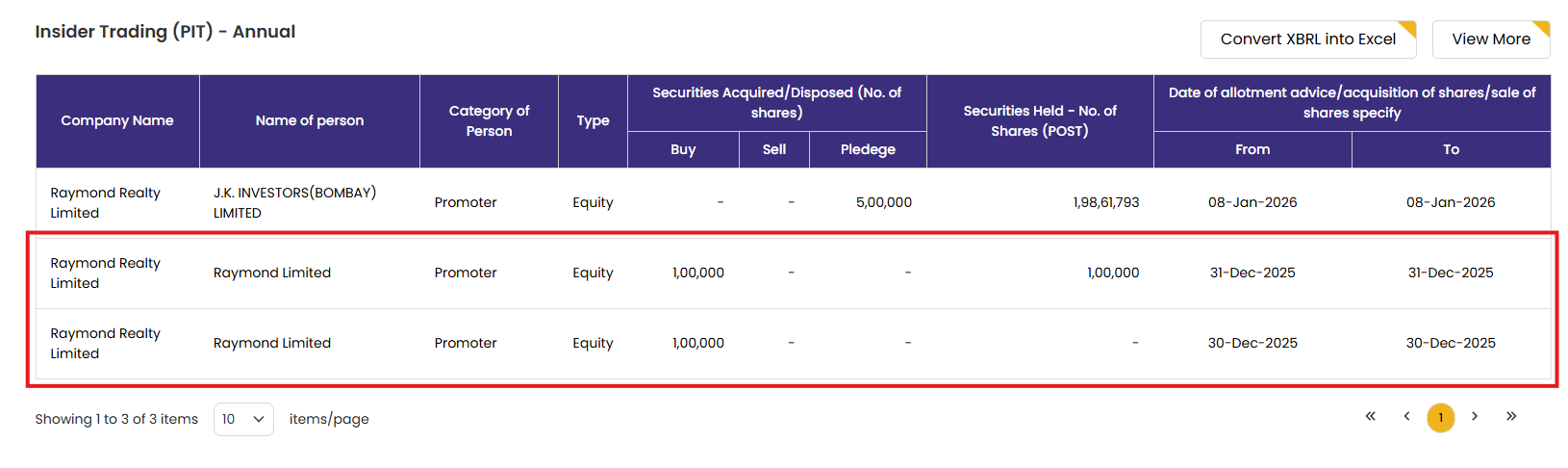
Task: Click the Type column header
Action: point(593,121)
